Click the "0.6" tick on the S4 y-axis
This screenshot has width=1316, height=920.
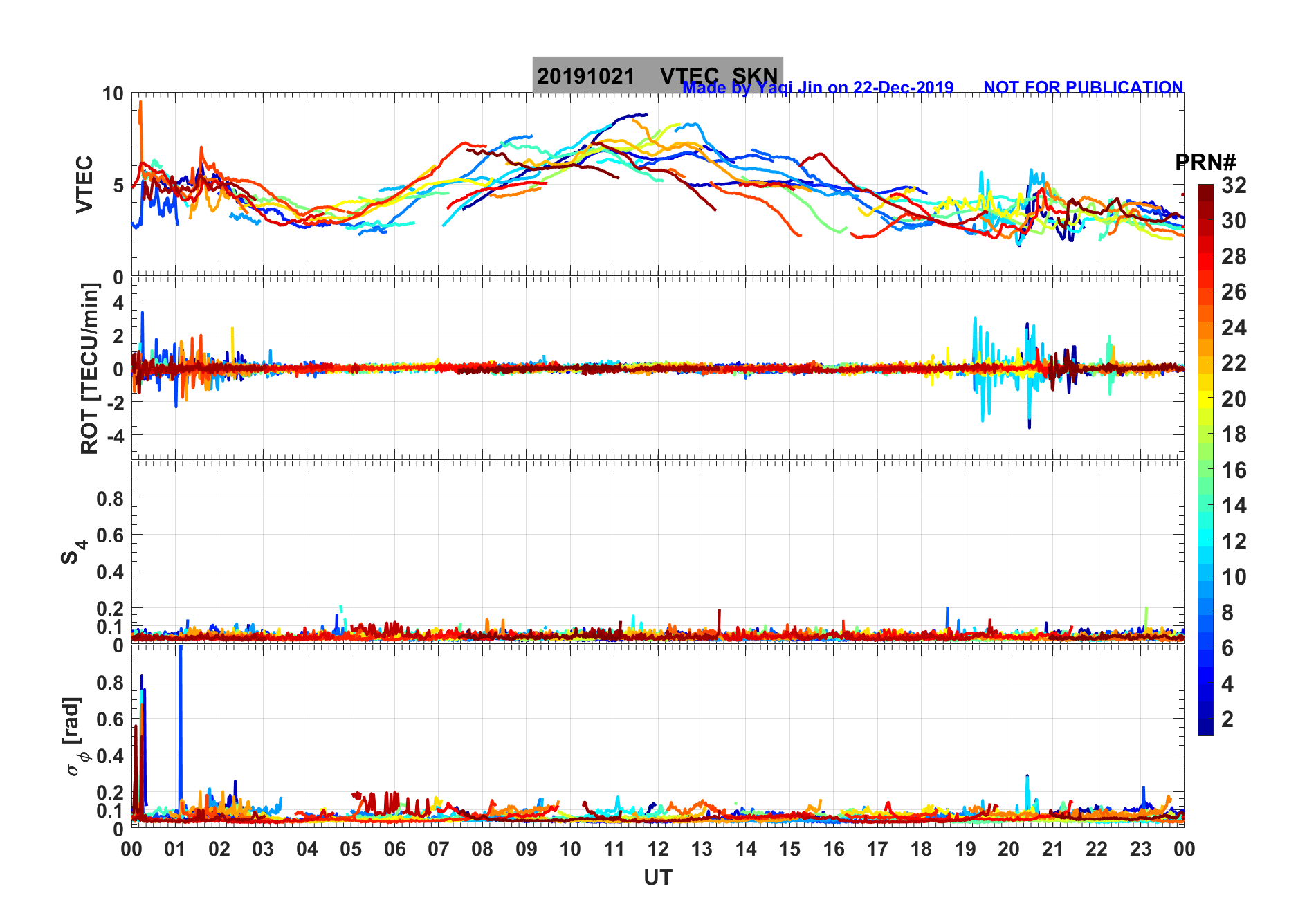tap(110, 535)
